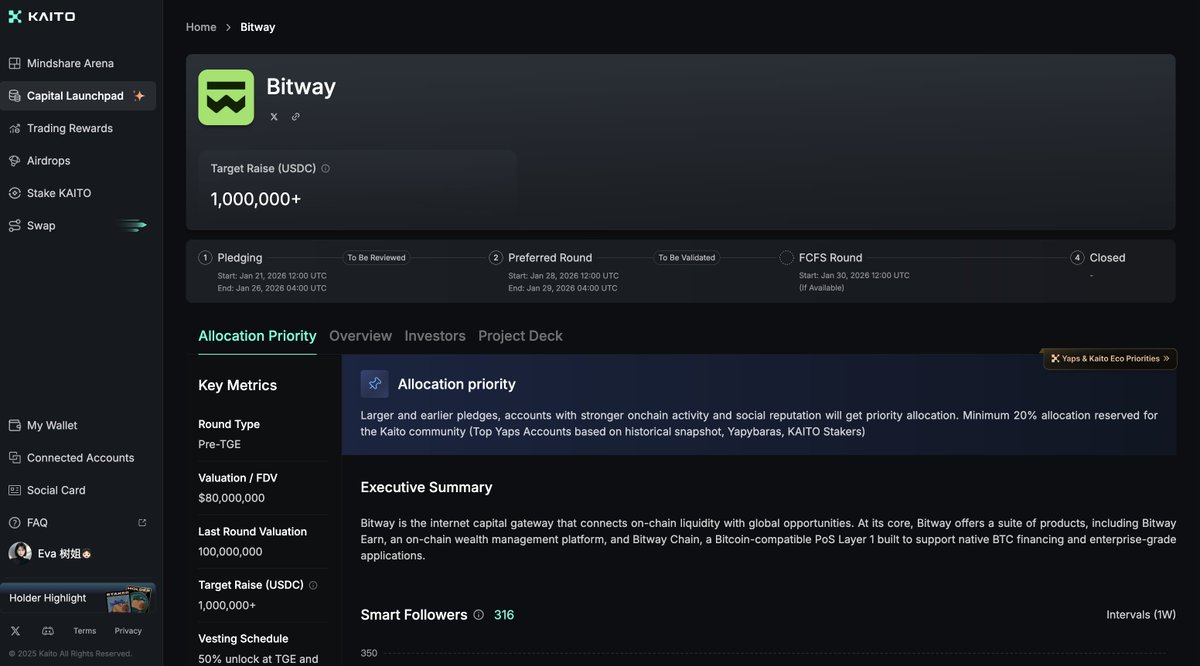Screen dimensions: 1200x666
Task: Click the Mindshare Arena grid icon
Action: (x=15, y=63)
